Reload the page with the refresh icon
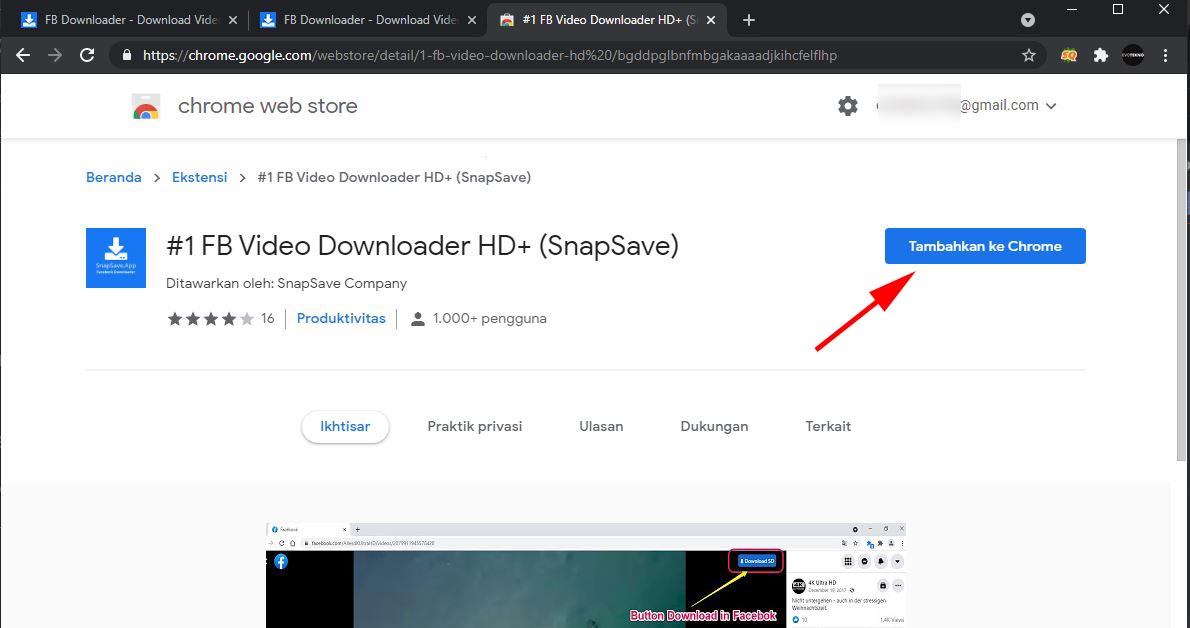The image size is (1190, 628). coord(87,55)
